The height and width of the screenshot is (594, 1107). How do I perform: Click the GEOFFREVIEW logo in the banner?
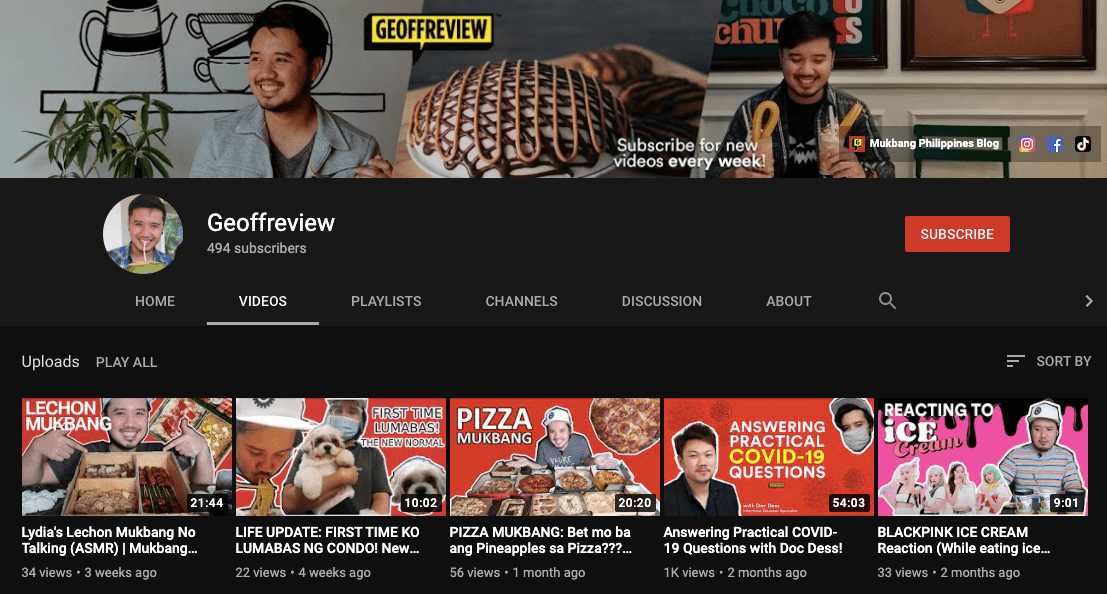(x=430, y=32)
